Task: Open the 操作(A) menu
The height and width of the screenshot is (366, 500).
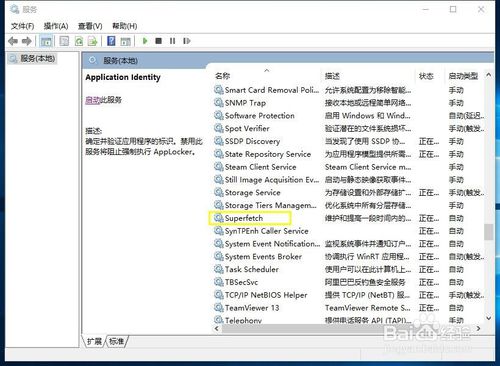Action: click(x=56, y=26)
